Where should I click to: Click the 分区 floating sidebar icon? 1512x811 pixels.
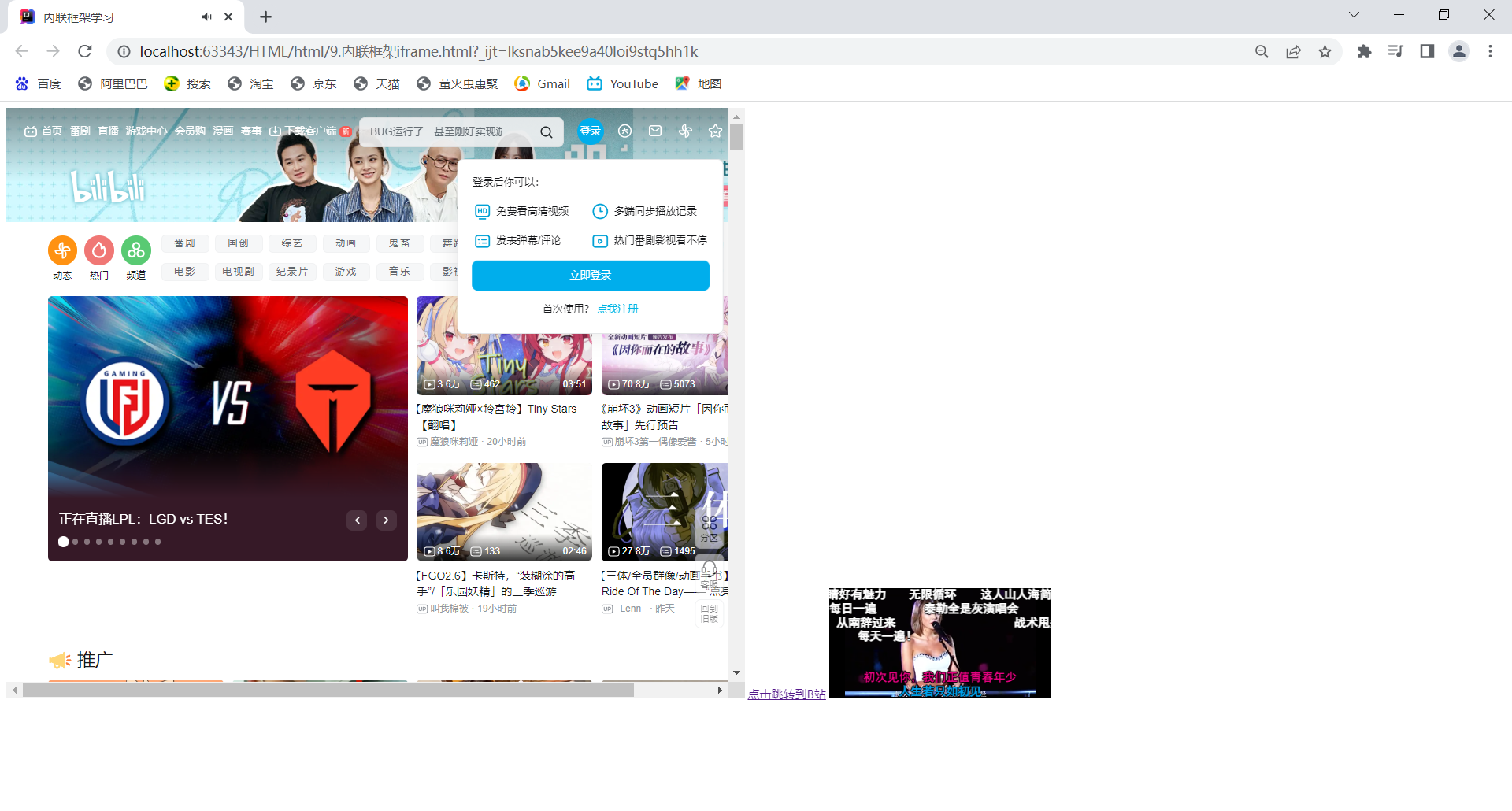[710, 528]
